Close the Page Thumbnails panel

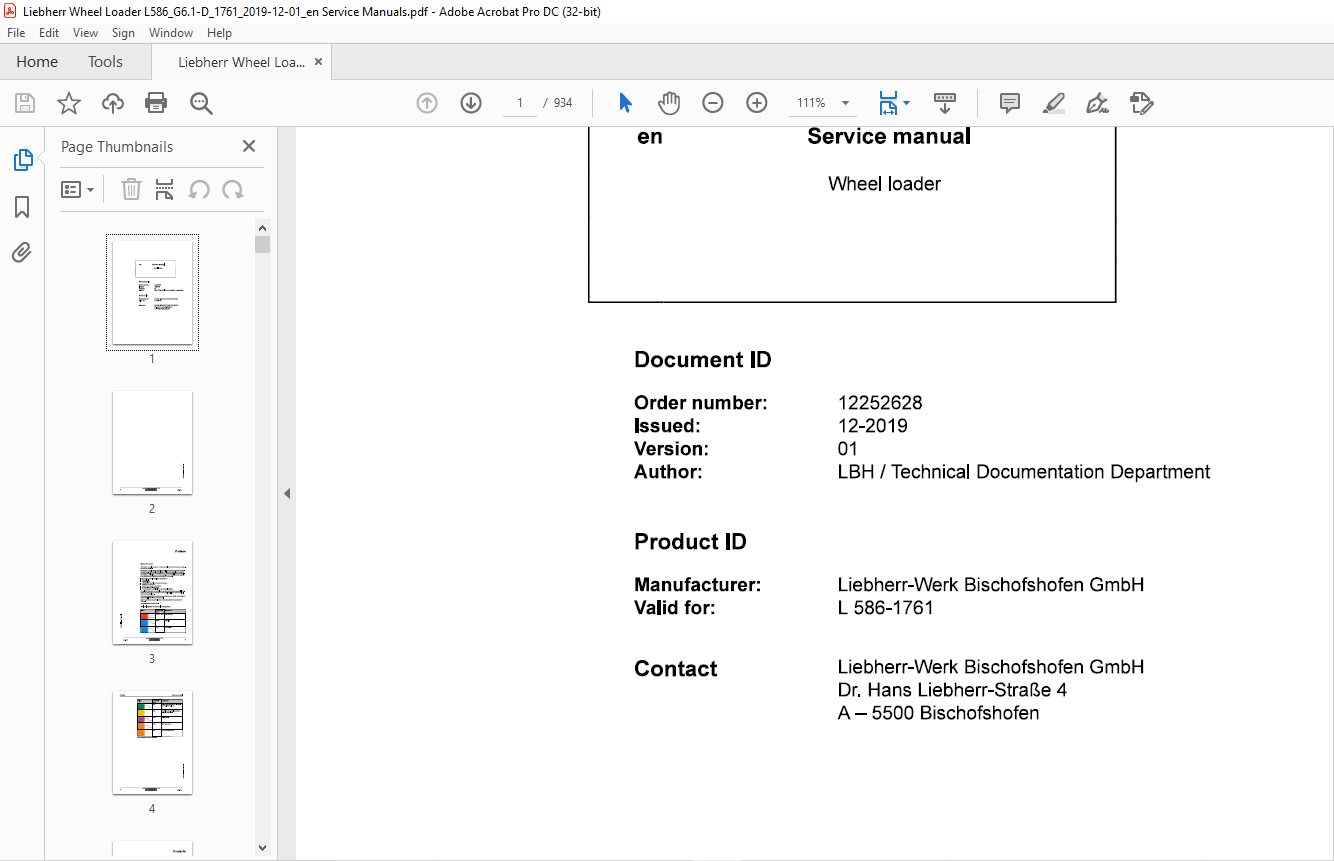coord(249,146)
